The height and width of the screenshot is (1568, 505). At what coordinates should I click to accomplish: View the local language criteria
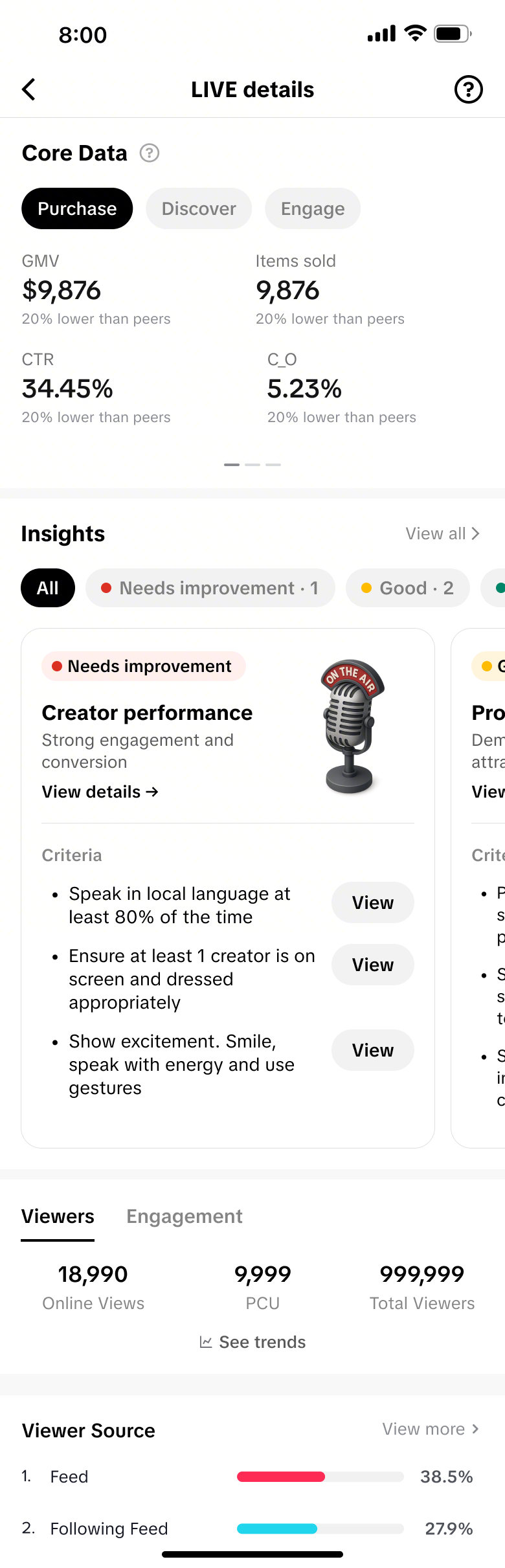click(372, 902)
